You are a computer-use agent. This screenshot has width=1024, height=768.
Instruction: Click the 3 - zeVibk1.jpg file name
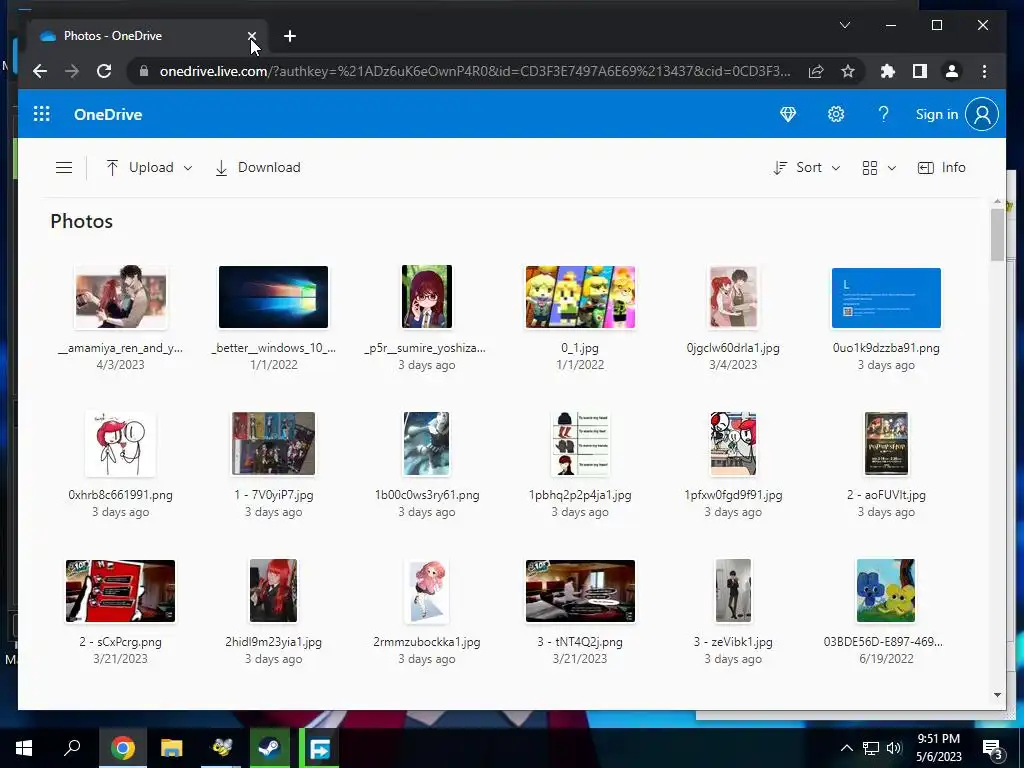click(x=733, y=642)
